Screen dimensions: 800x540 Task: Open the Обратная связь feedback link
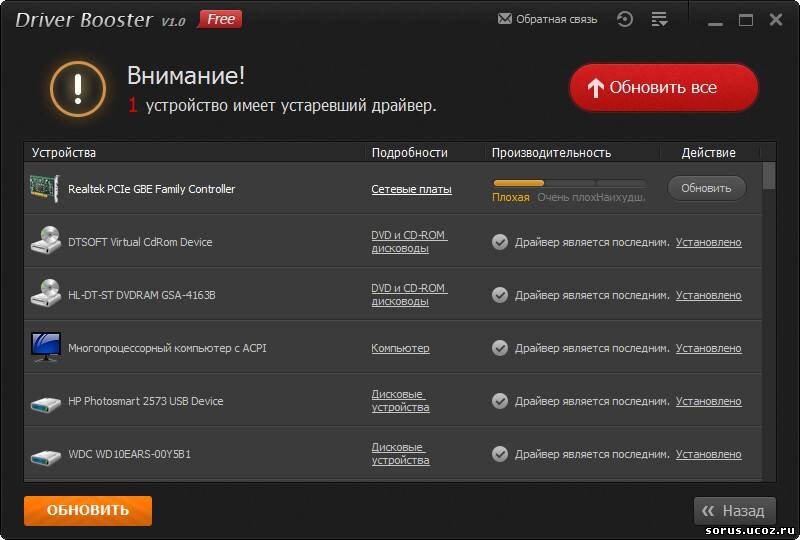(x=556, y=19)
